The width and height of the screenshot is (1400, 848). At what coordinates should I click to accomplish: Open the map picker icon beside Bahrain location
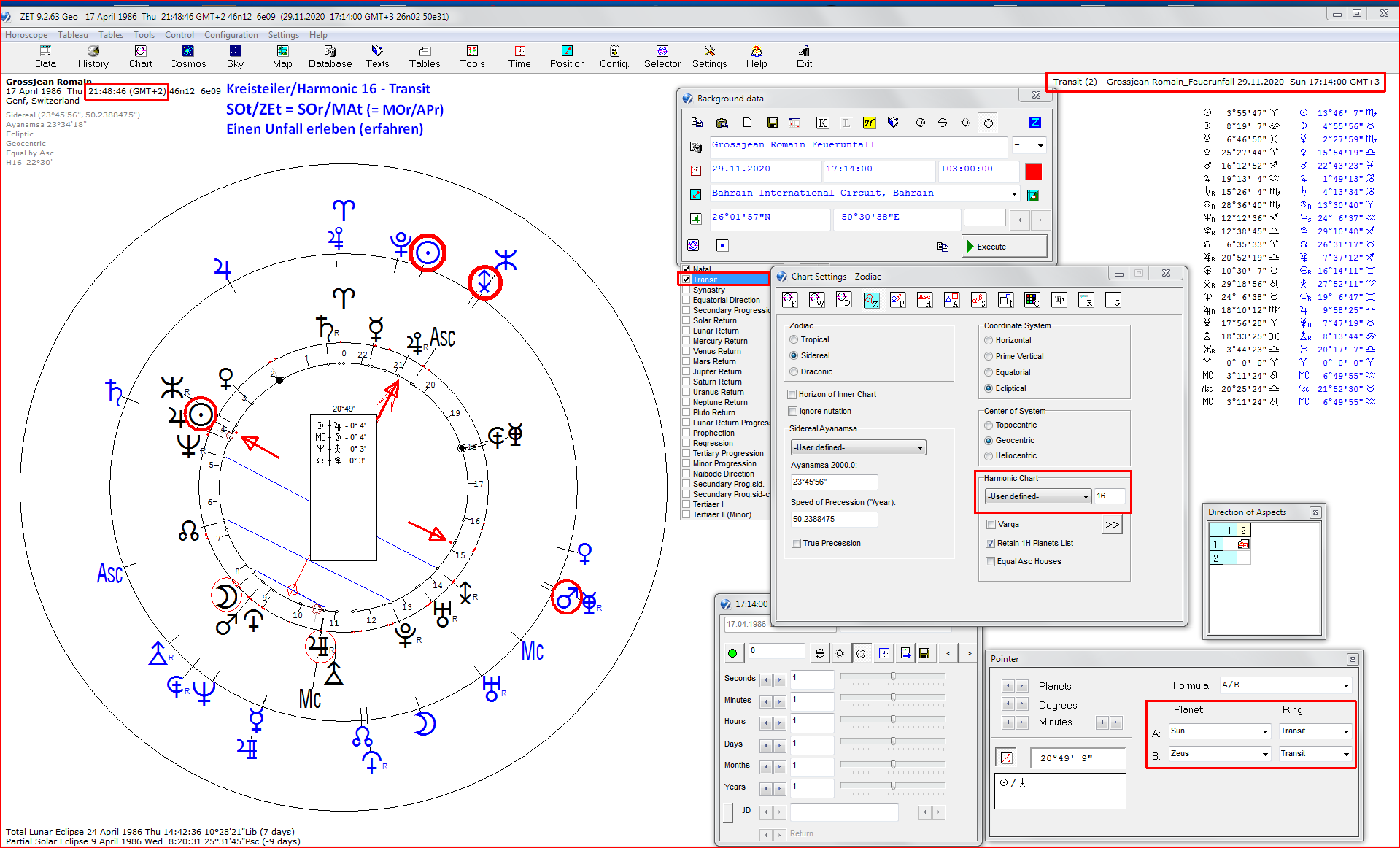[x=1033, y=195]
